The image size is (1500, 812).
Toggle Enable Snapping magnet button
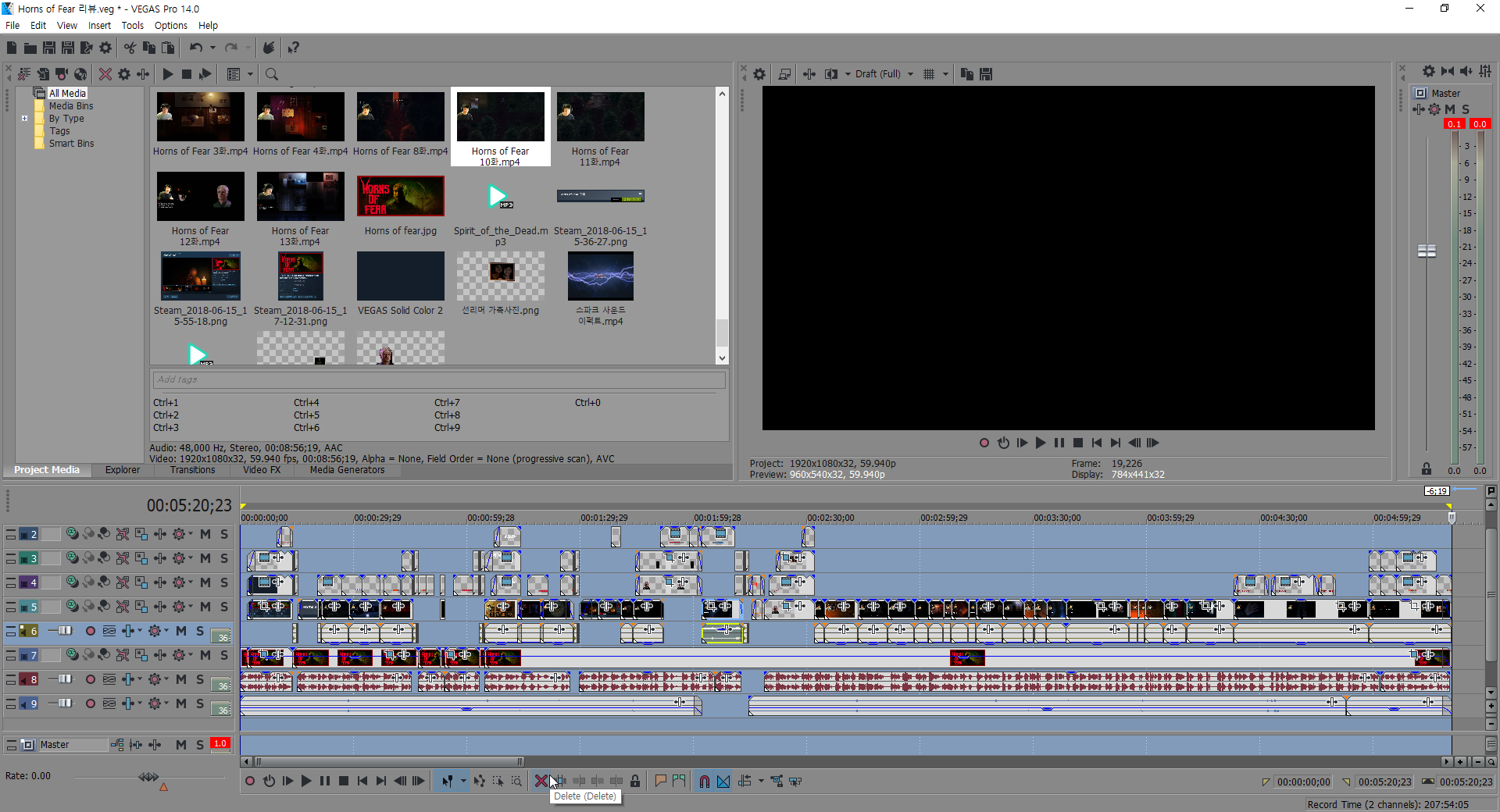[705, 781]
